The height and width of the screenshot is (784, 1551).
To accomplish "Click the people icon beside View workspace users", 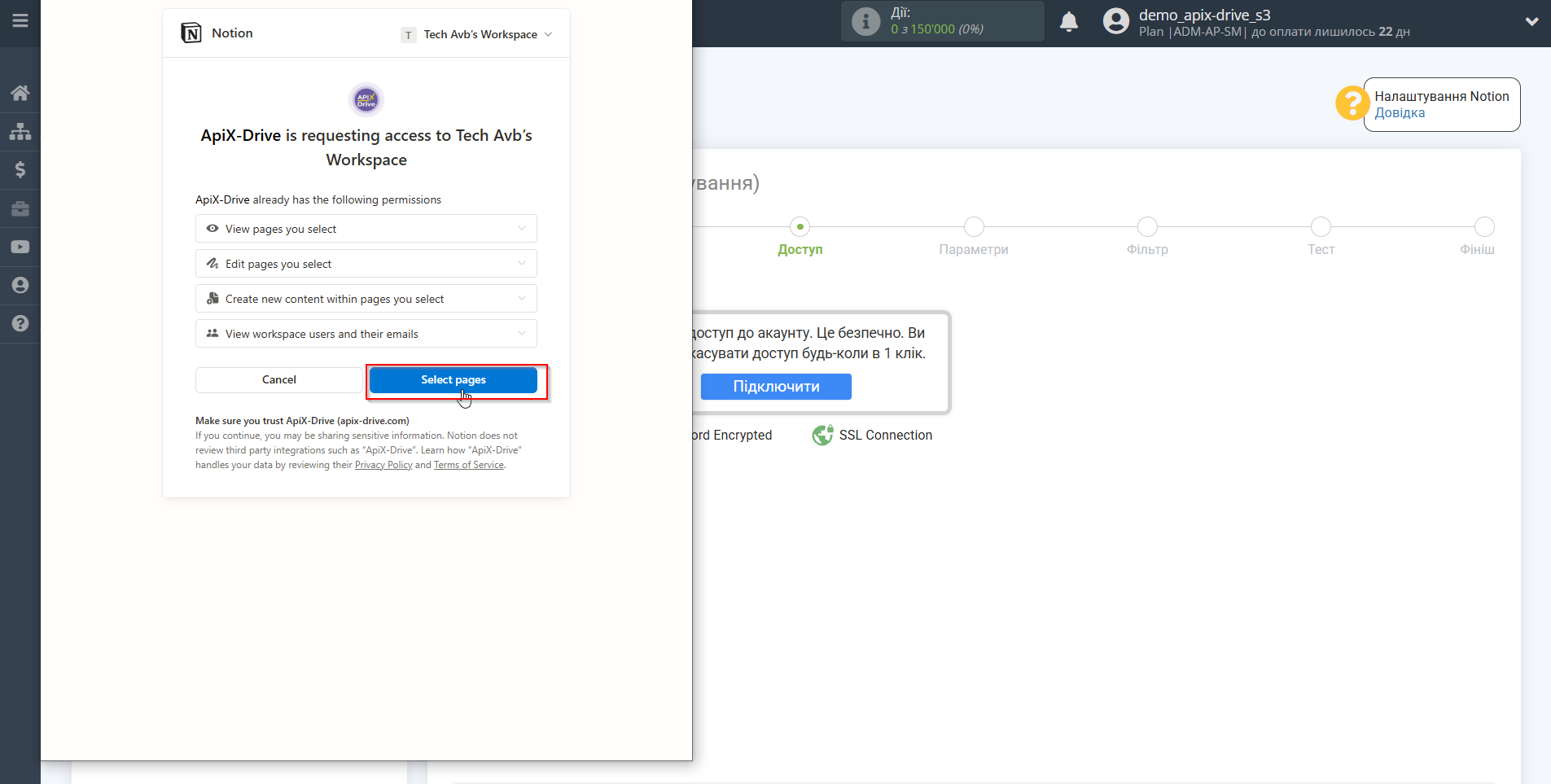I will (212, 334).
